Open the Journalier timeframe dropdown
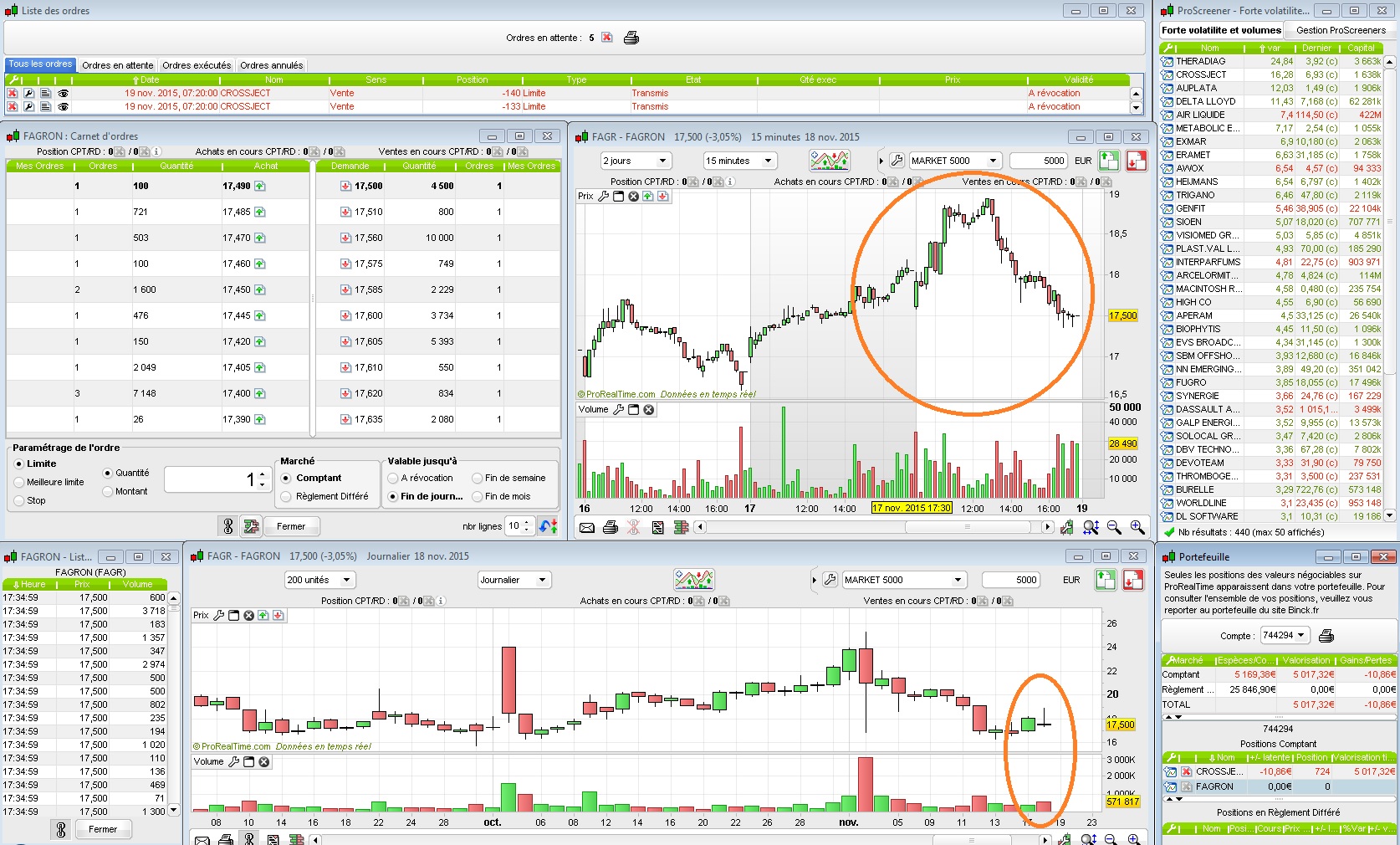Image resolution: width=1400 pixels, height=845 pixels. point(514,580)
